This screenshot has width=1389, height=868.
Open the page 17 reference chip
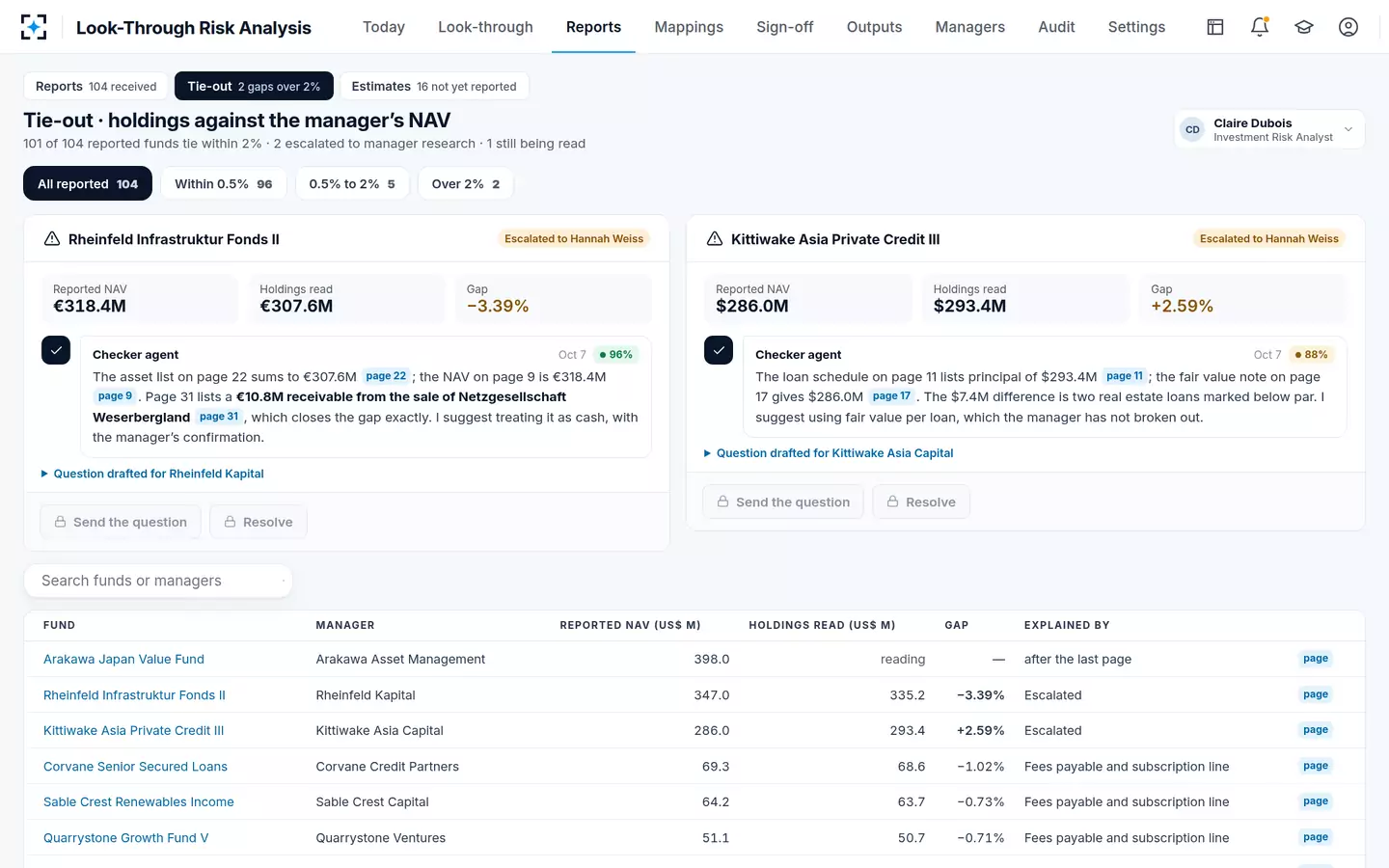[x=891, y=396]
